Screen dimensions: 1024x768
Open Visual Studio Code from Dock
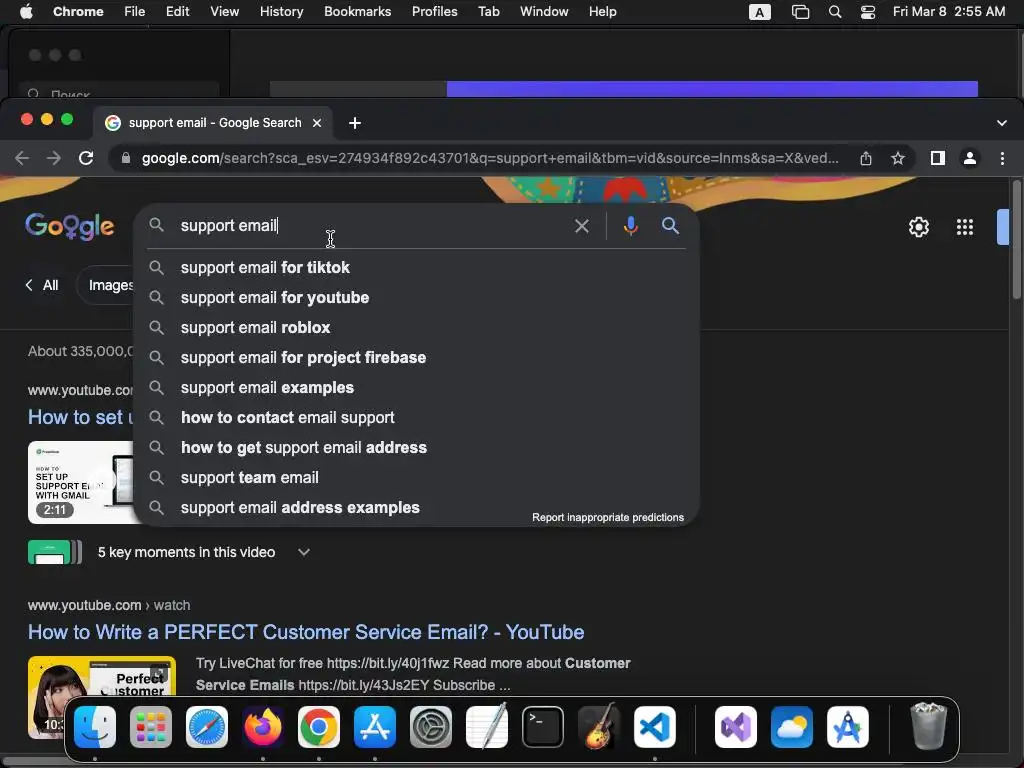tap(655, 727)
